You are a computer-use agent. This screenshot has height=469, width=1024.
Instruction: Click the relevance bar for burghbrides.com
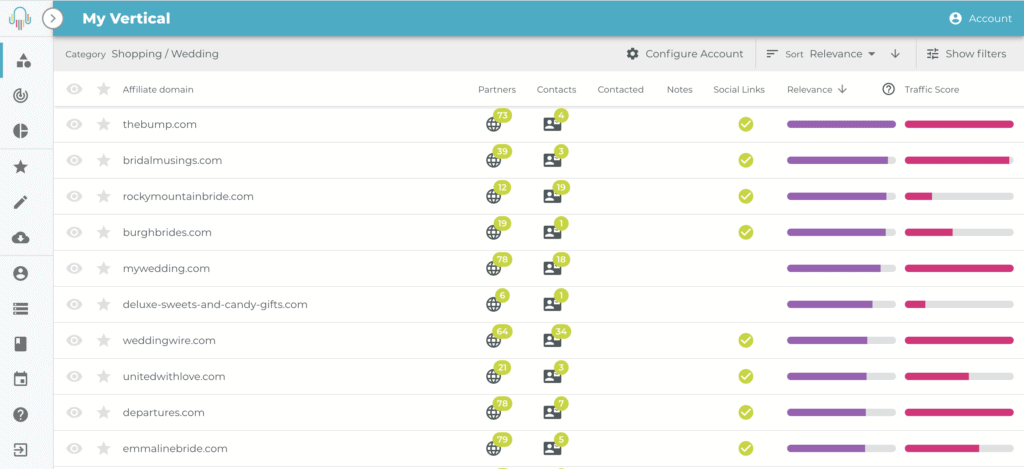(840, 233)
